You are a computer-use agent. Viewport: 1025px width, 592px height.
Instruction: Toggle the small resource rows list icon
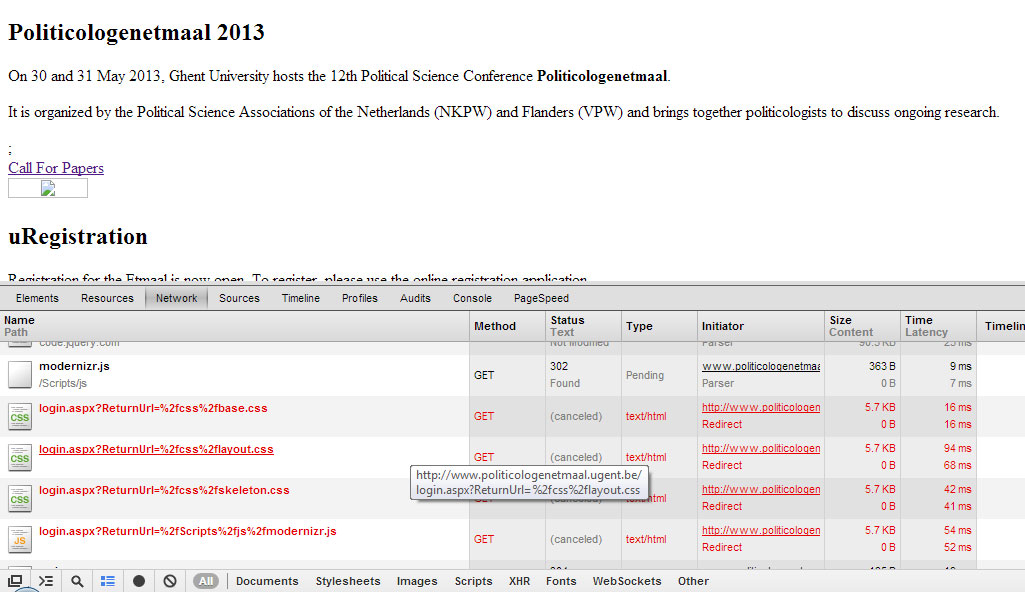(x=108, y=581)
